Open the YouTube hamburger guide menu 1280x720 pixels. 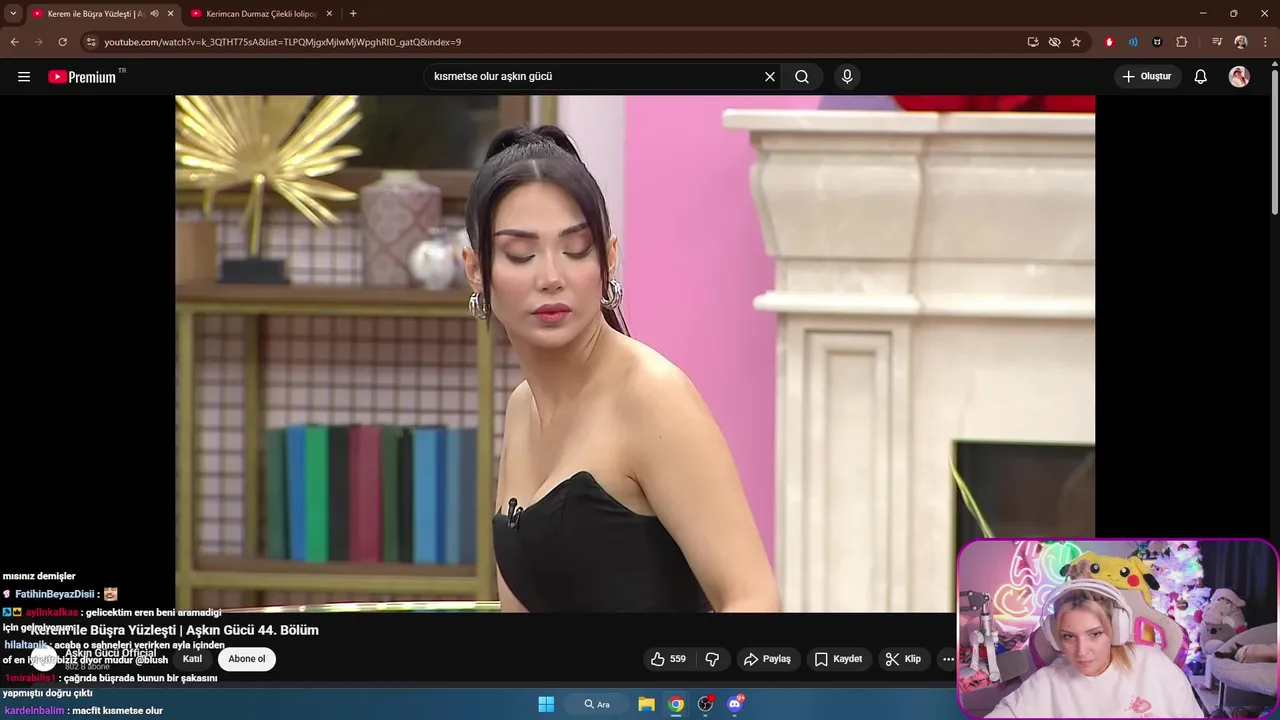(24, 77)
